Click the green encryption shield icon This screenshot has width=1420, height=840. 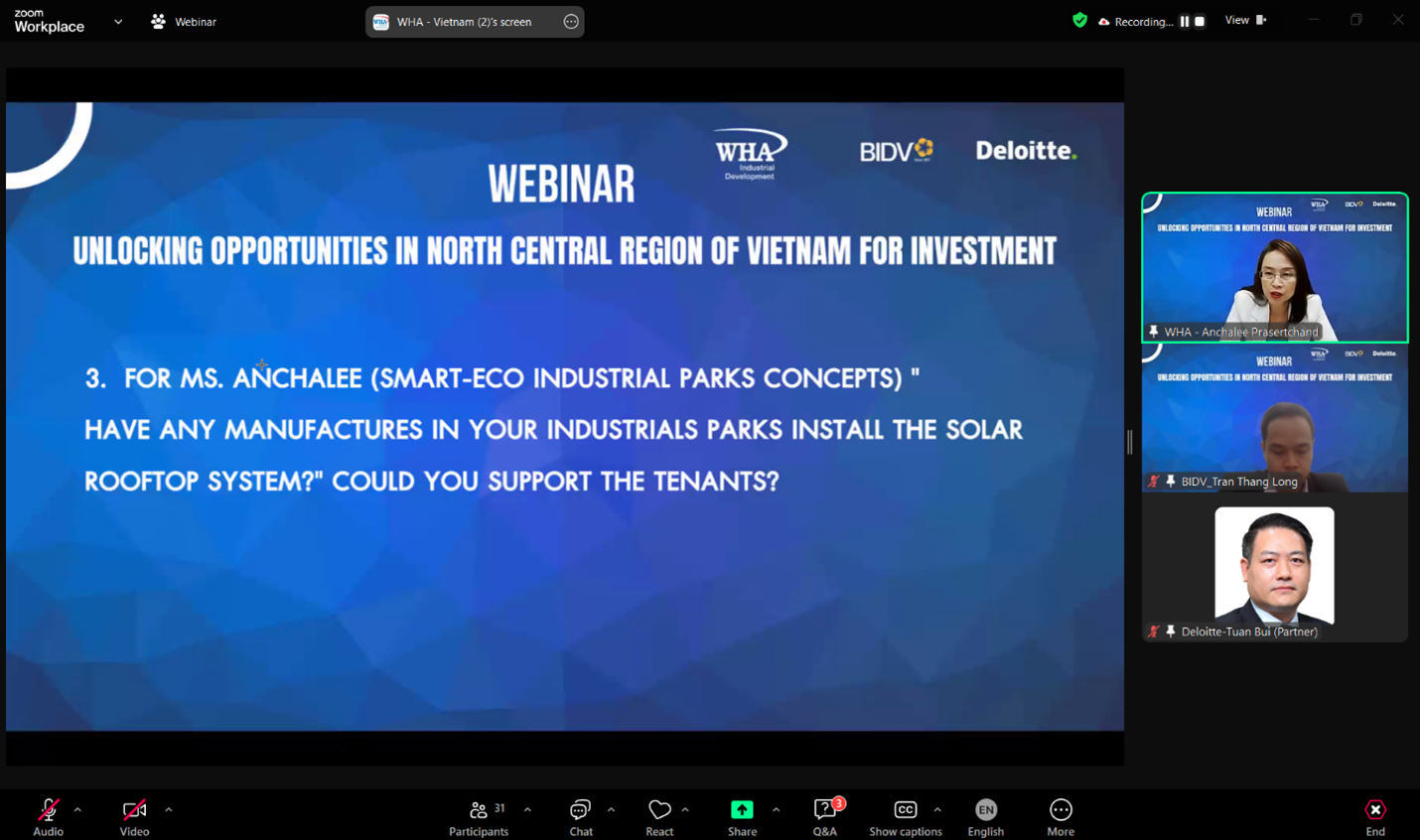pyautogui.click(x=1079, y=20)
